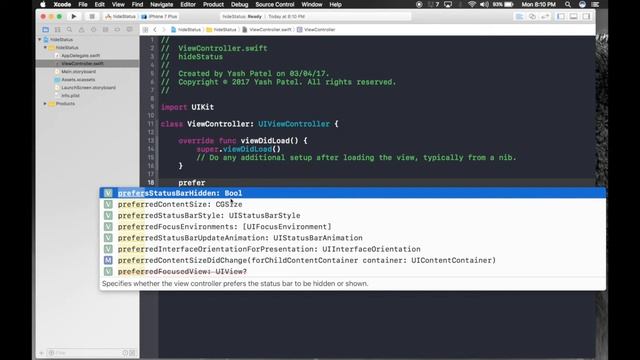Image resolution: width=640 pixels, height=360 pixels.
Task: Choose preferredStatusBarStyle completion
Action: pyautogui.click(x=353, y=216)
